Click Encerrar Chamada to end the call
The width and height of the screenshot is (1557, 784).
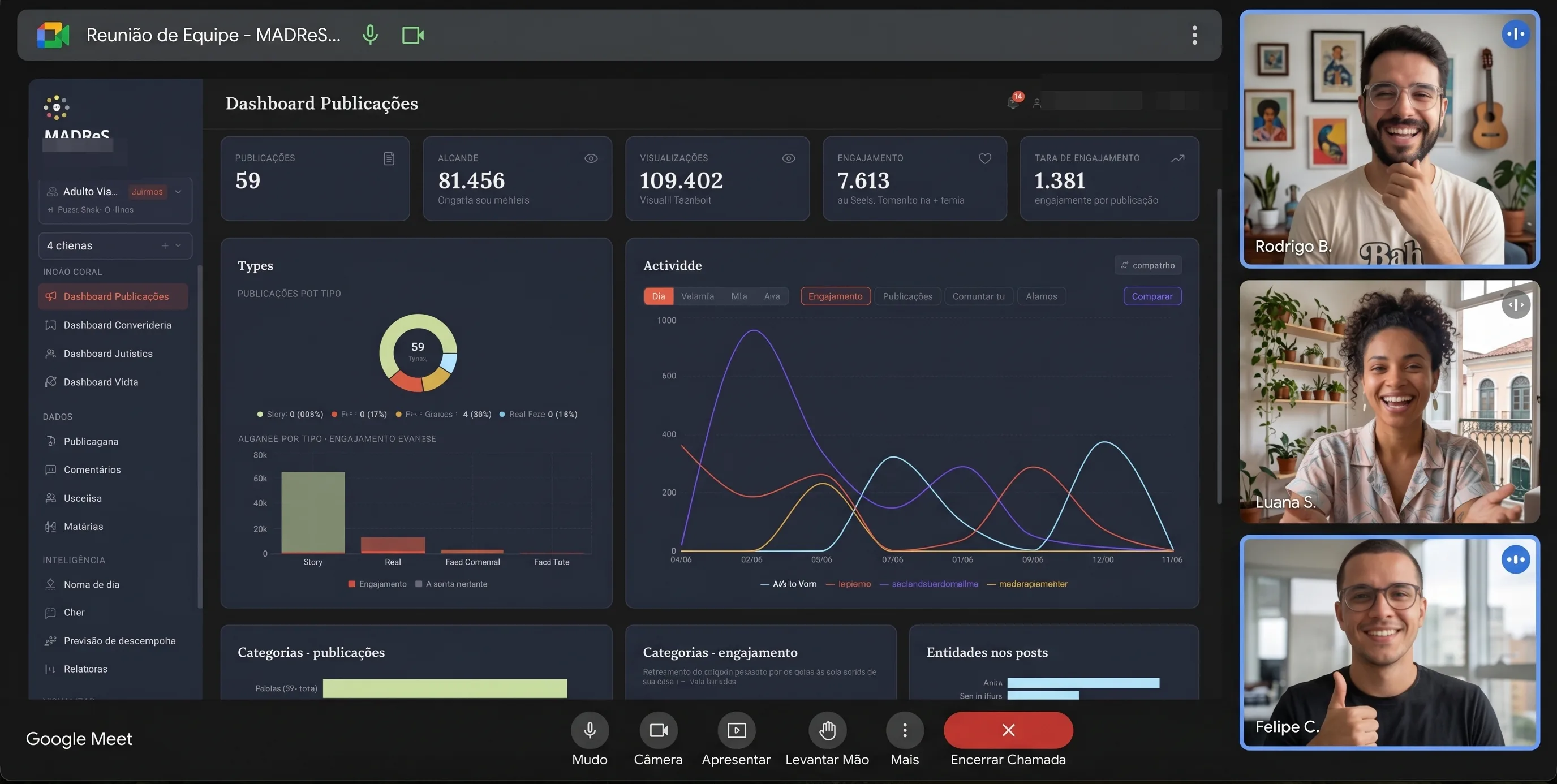pos(1008,730)
